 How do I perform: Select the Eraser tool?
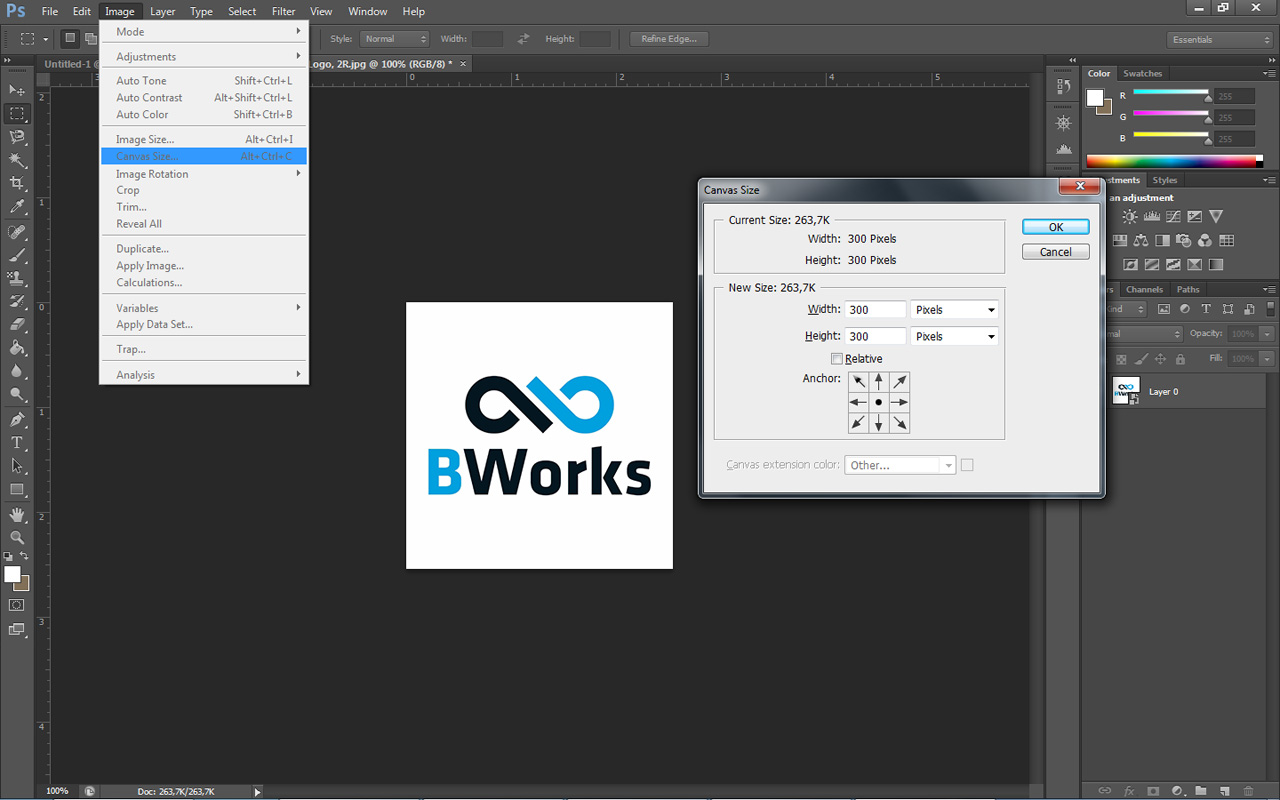click(17, 324)
